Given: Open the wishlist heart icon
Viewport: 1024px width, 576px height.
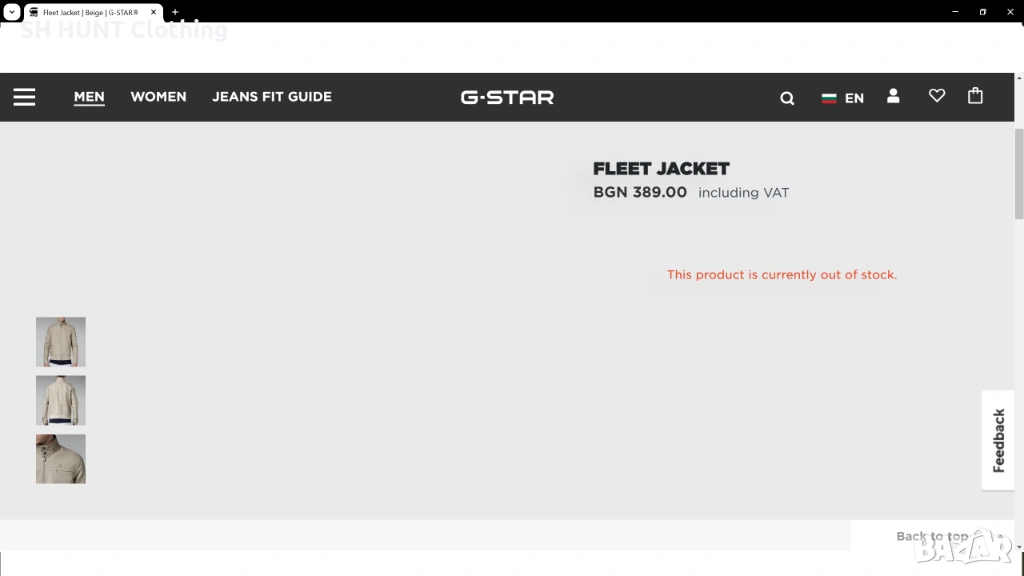Looking at the screenshot, I should click(x=936, y=96).
